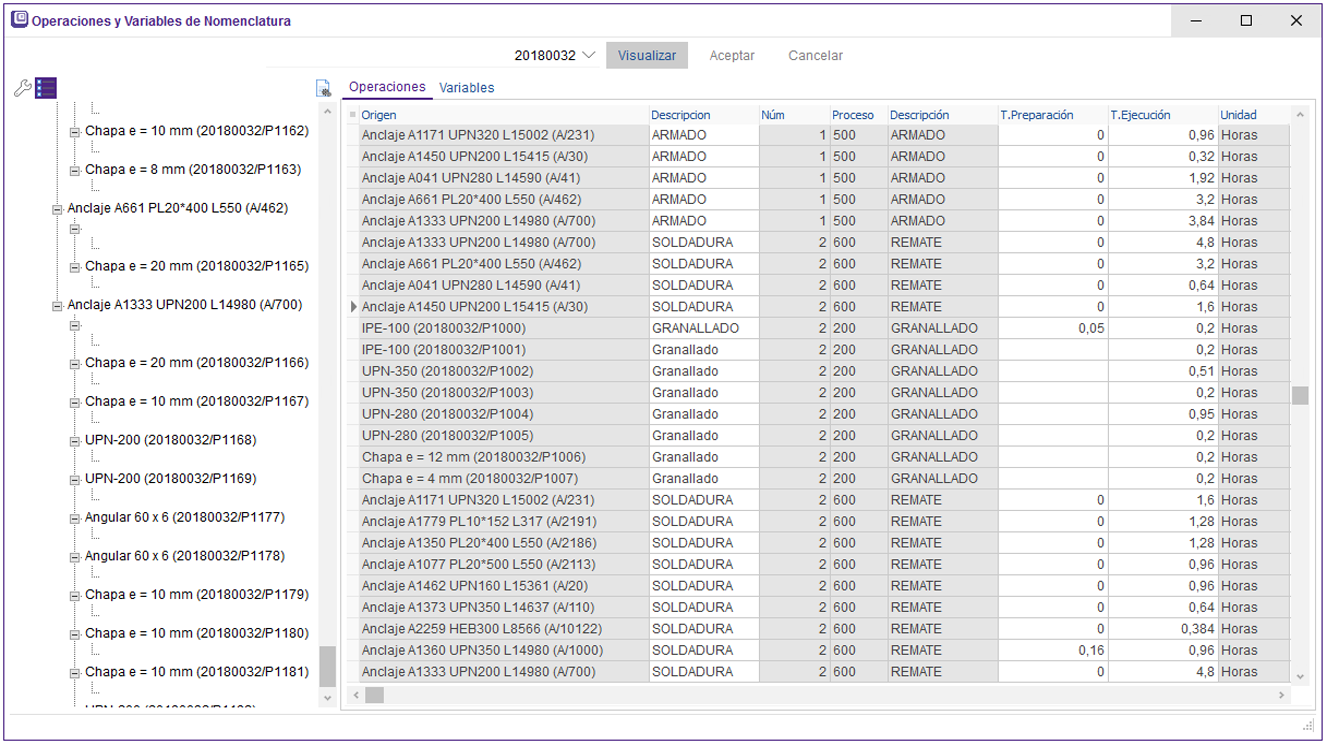This screenshot has height=745, width=1327.
Task: Click the document gear icon beside Operaciones
Action: [323, 89]
